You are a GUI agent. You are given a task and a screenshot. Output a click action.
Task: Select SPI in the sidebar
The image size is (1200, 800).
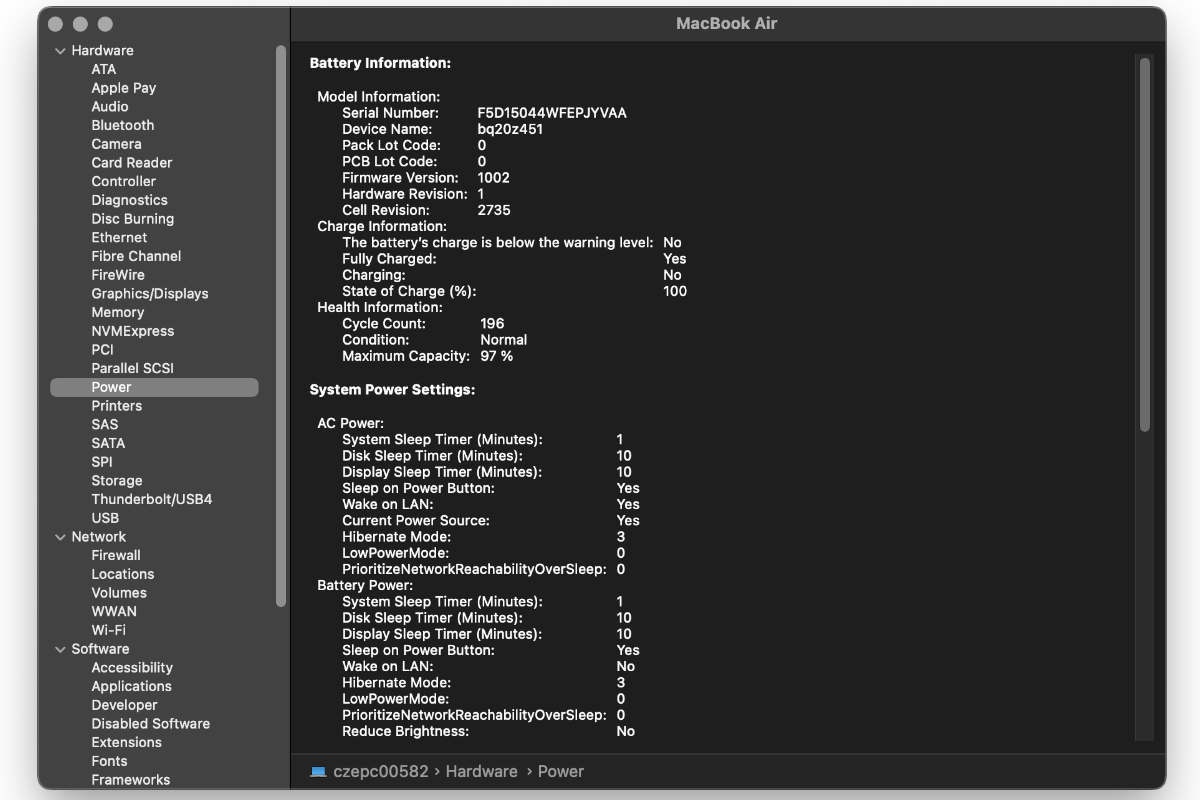click(x=102, y=462)
